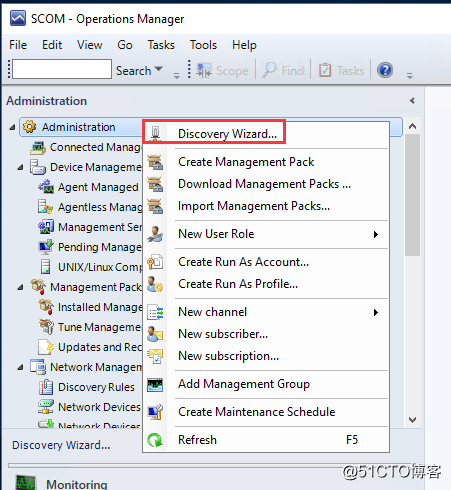
Task: Collapse the Administration navigation pane
Action: (412, 100)
